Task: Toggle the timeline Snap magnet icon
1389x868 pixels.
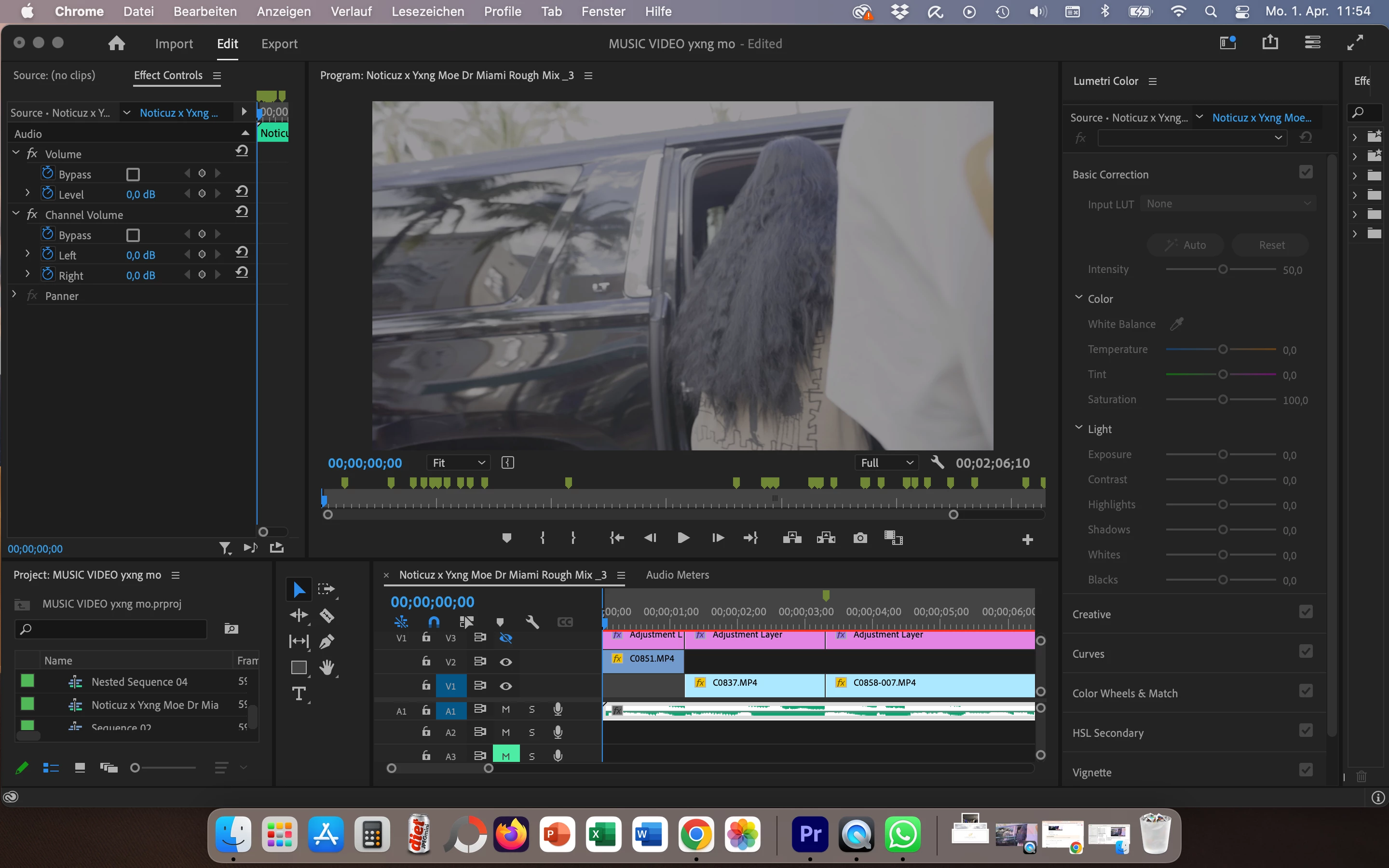Action: [x=434, y=622]
